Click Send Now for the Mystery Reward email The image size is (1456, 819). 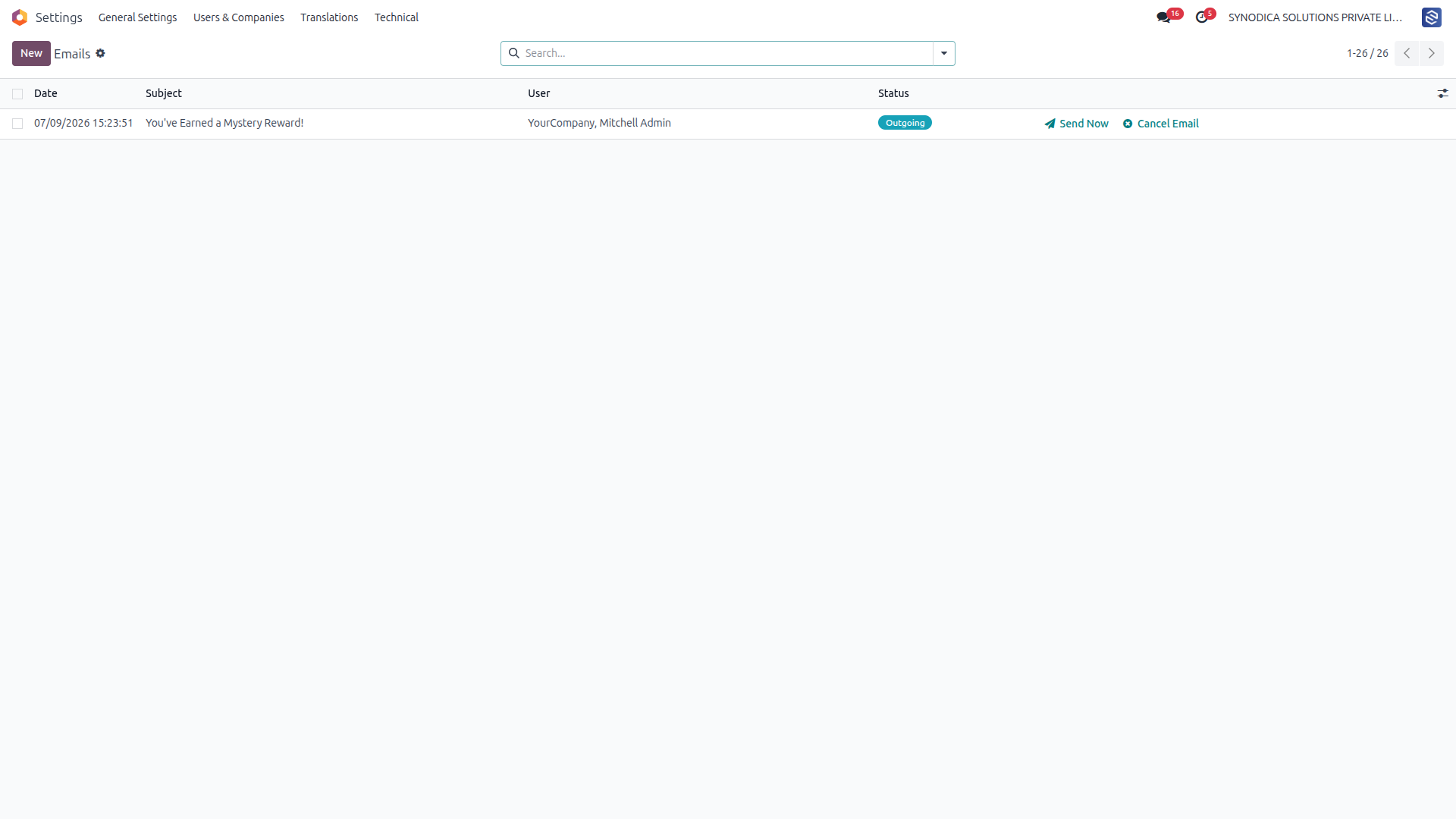1076,124
